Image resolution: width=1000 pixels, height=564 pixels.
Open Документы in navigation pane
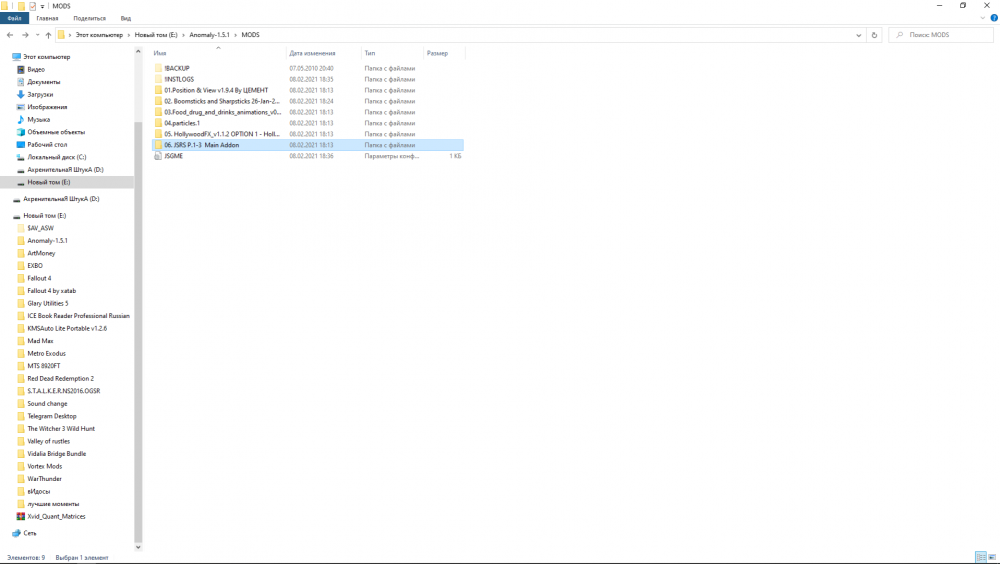(x=43, y=82)
